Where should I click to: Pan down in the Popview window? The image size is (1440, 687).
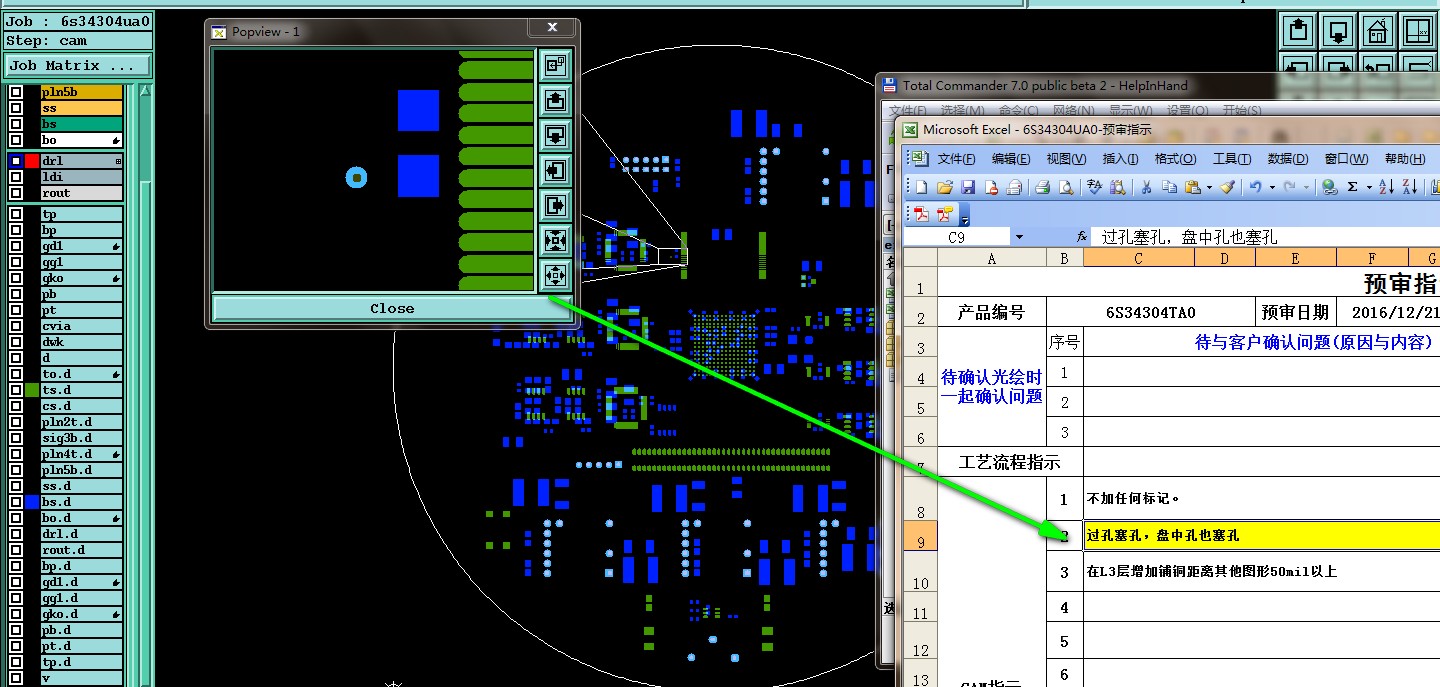click(555, 135)
